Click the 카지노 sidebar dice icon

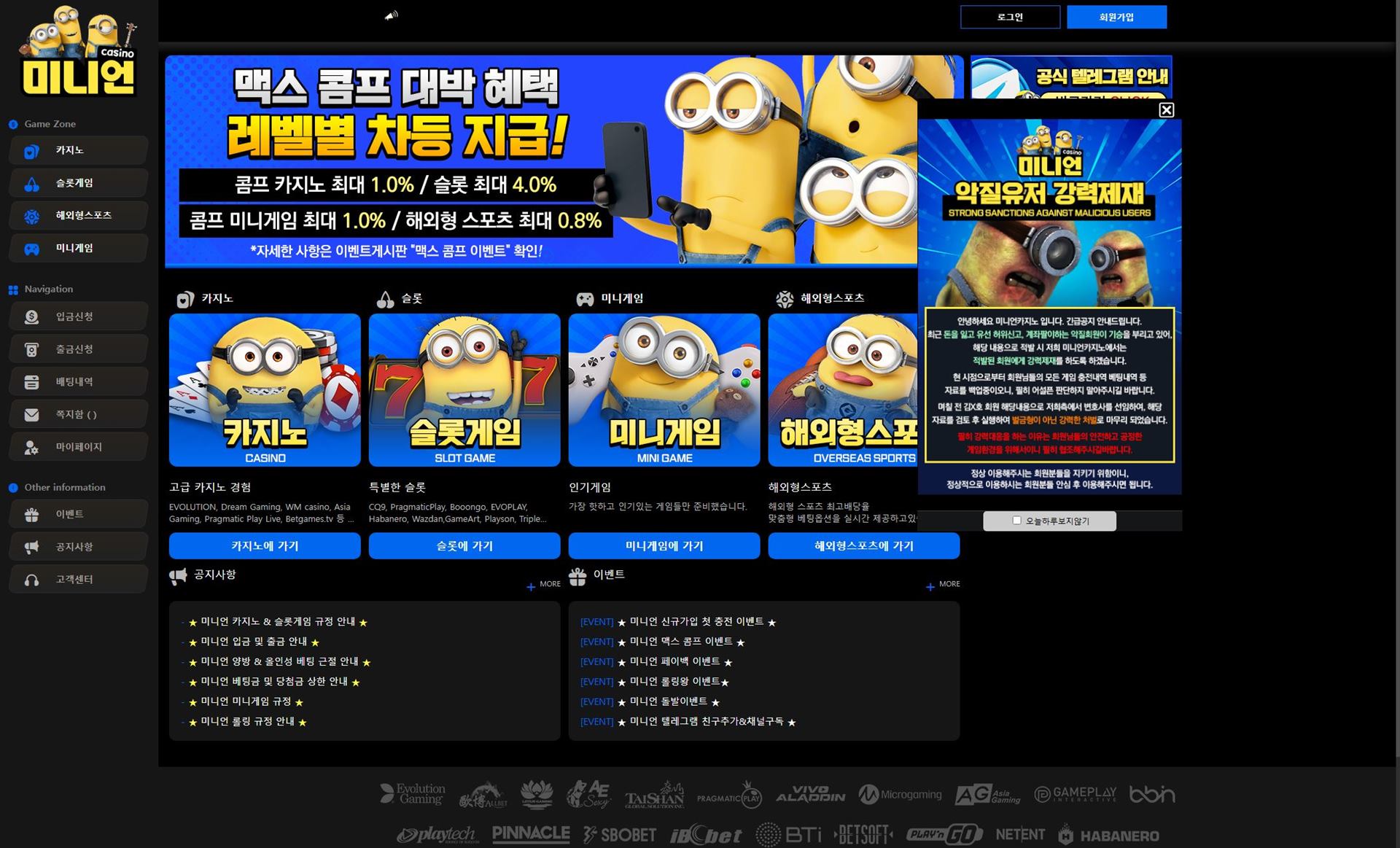click(31, 152)
